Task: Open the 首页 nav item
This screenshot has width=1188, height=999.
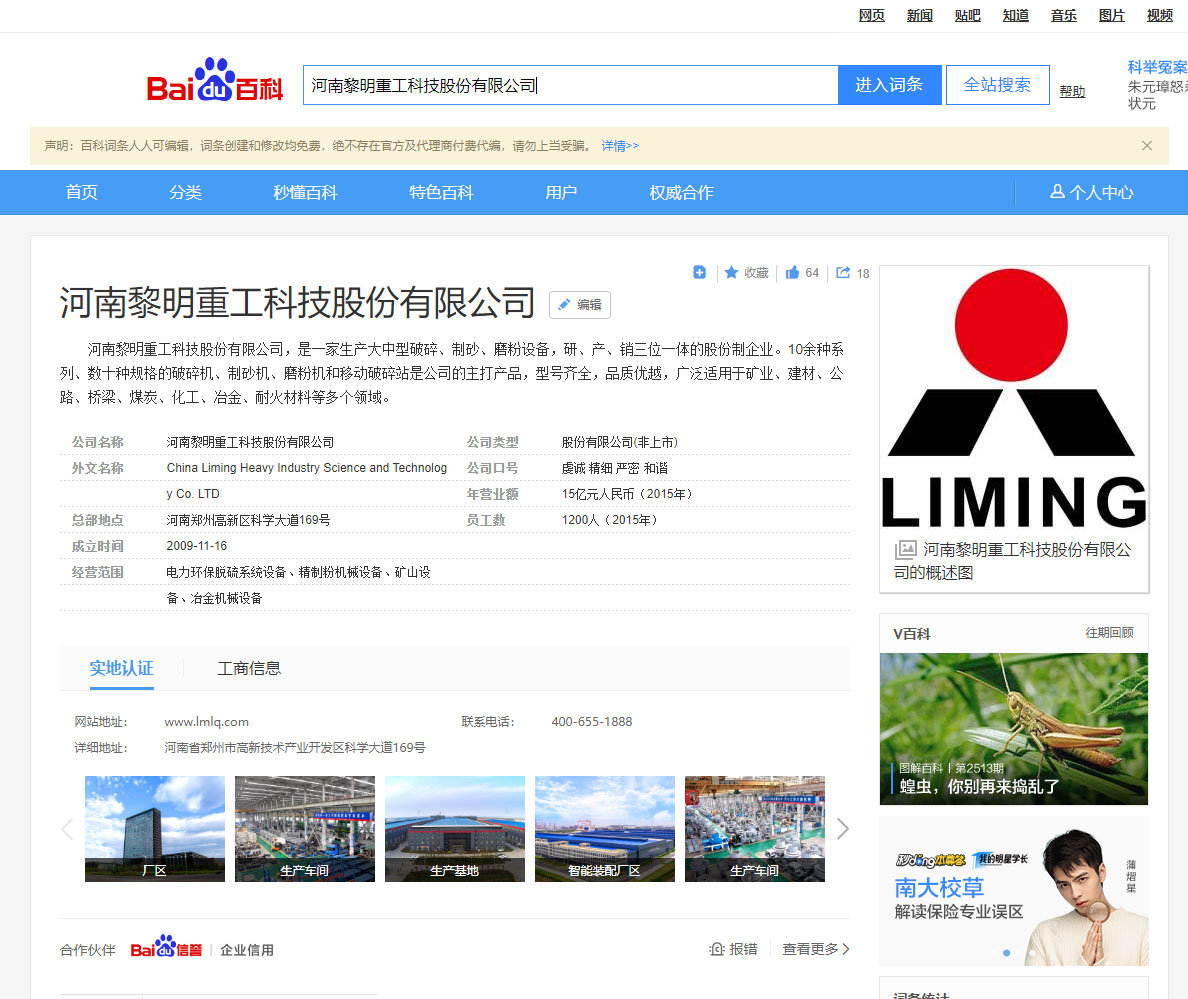Action: coord(81,192)
